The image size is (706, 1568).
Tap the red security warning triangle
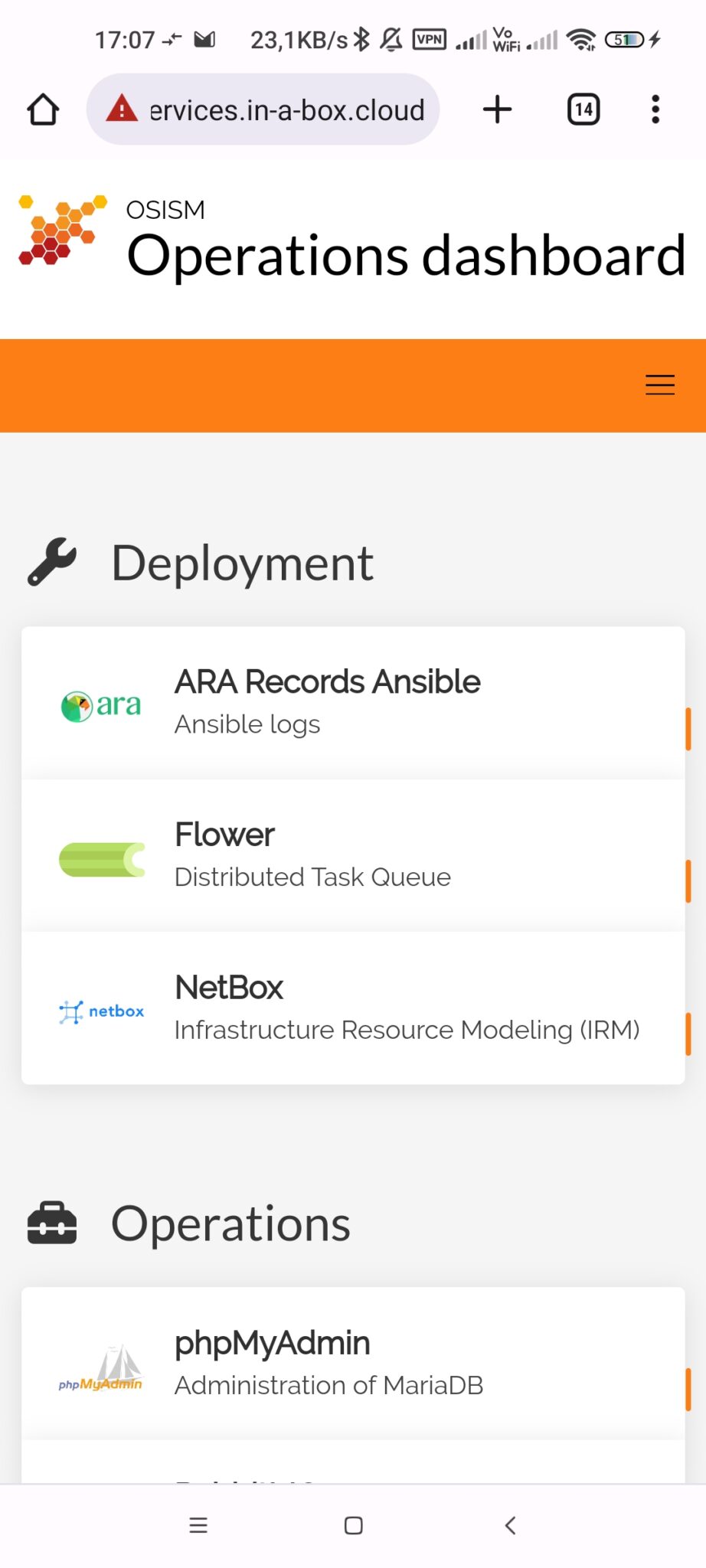[122, 109]
